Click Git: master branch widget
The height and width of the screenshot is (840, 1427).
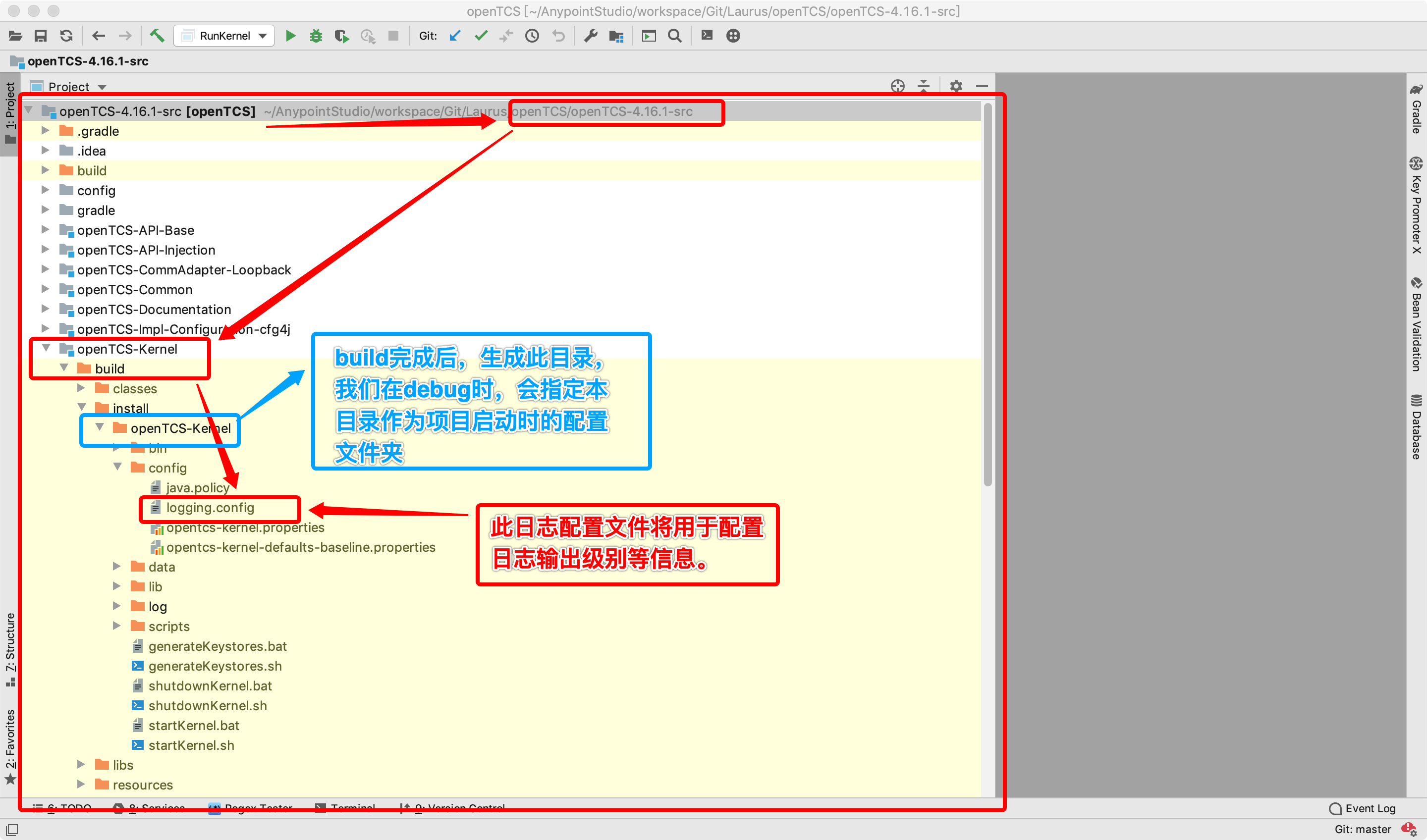pos(1363,829)
